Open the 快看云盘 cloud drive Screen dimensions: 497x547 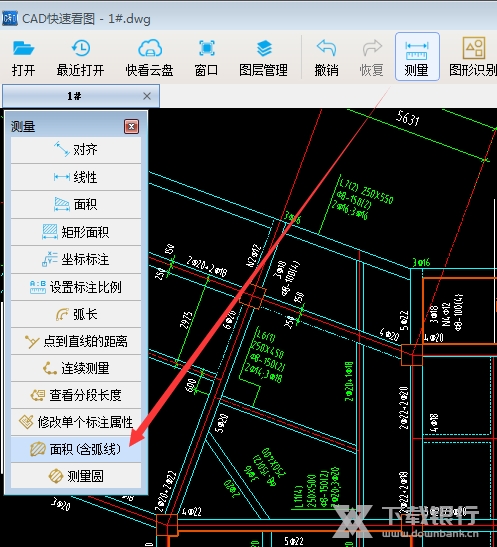click(x=150, y=58)
